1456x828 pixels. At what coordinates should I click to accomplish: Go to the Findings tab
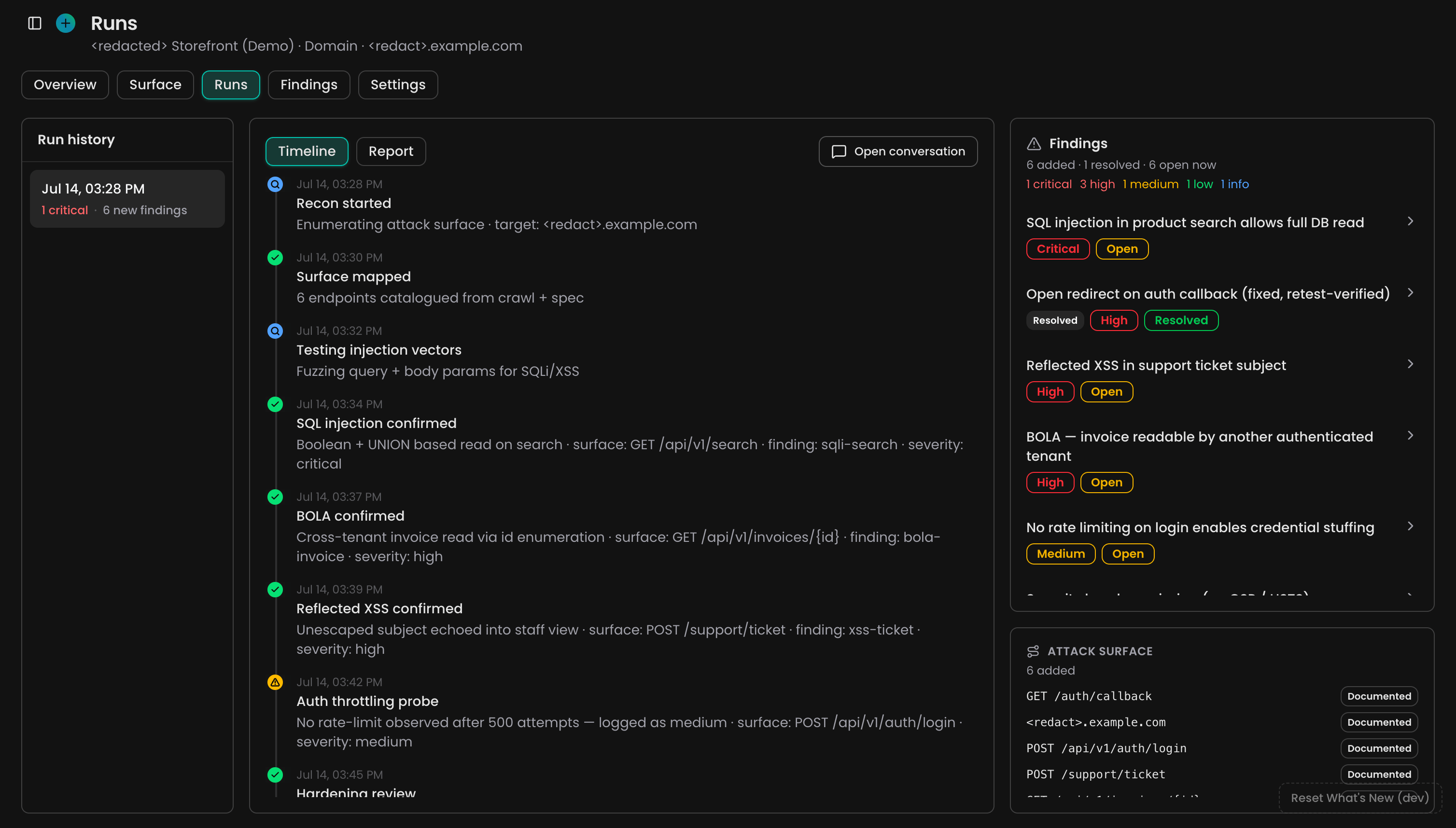309,85
